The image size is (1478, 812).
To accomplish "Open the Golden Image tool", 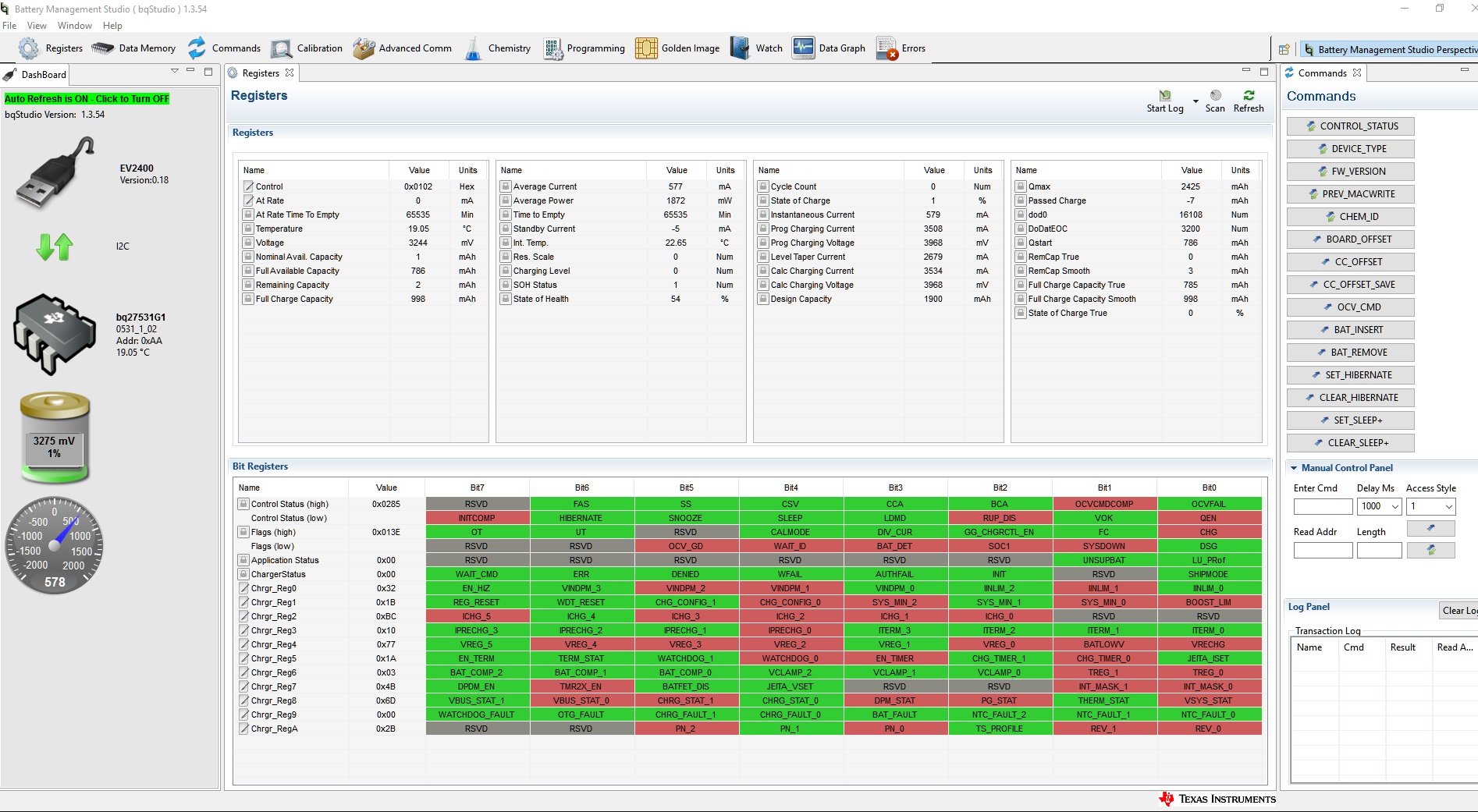I will tap(677, 48).
